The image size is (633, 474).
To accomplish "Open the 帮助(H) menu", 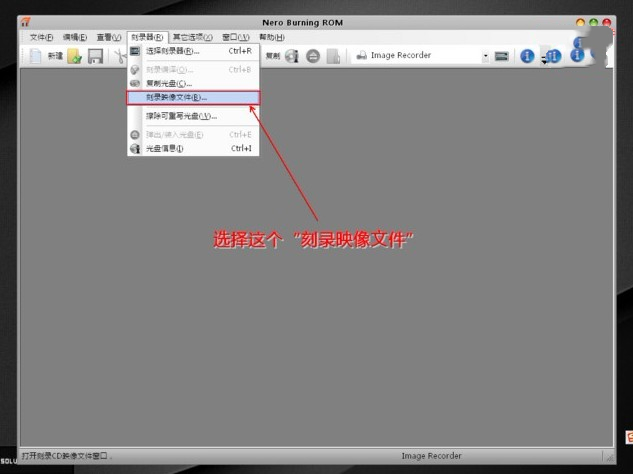I will [x=272, y=37].
